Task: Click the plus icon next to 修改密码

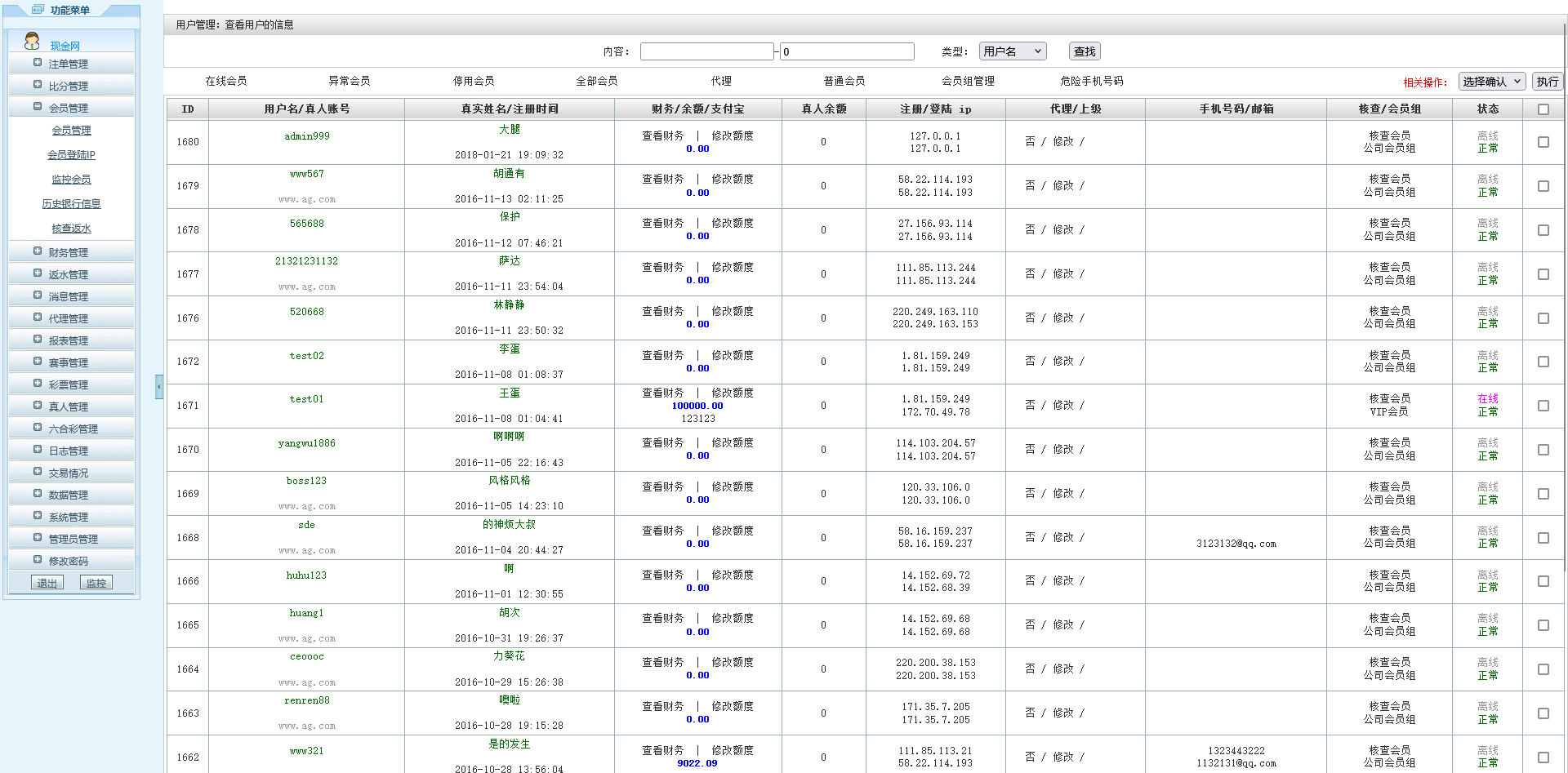Action: [38, 560]
